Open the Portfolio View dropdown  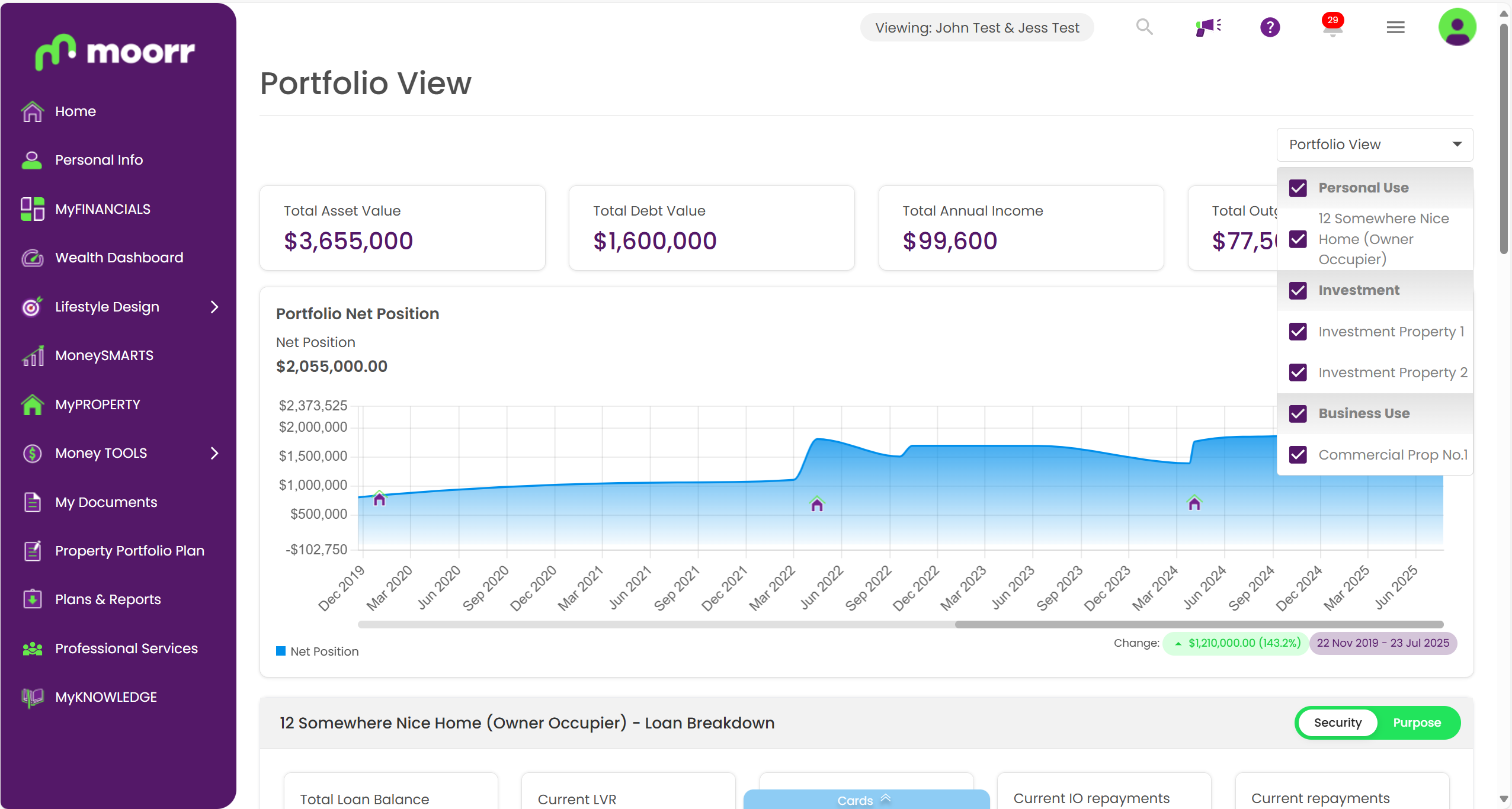coord(1375,145)
